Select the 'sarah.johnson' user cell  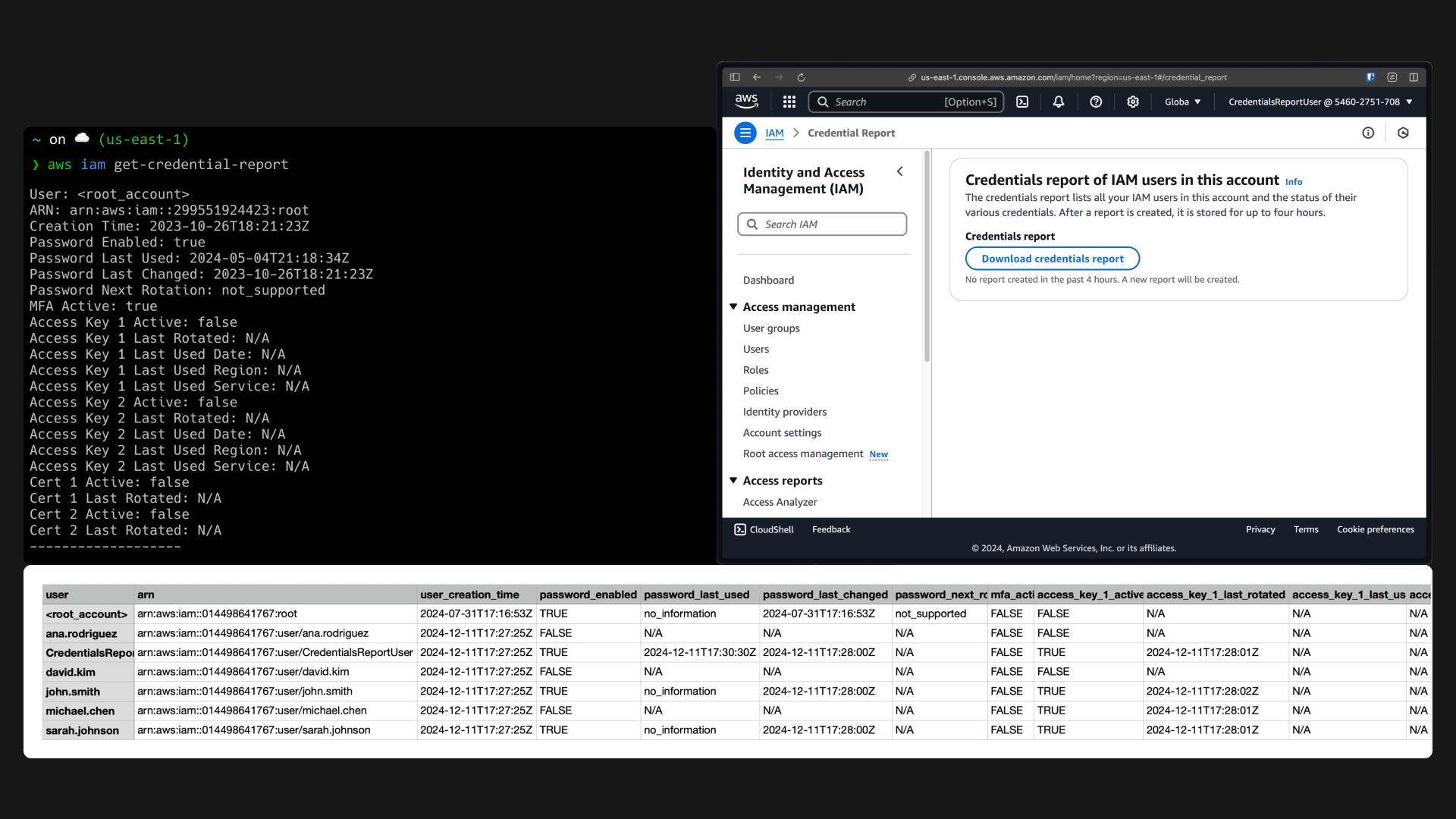point(89,730)
